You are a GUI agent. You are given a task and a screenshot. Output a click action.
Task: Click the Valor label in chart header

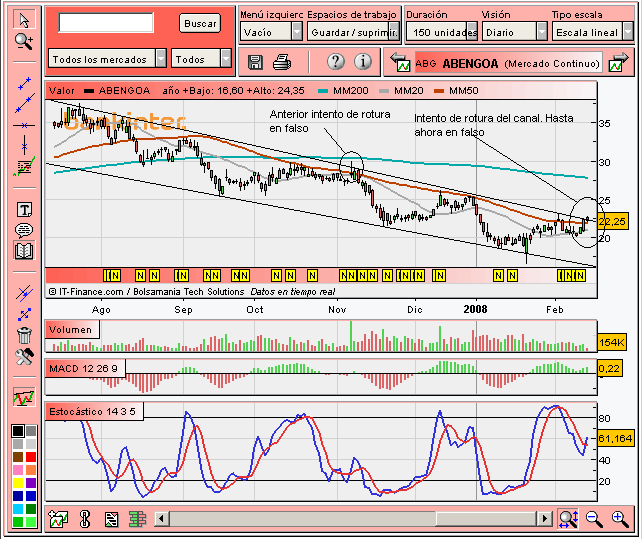tap(62, 91)
